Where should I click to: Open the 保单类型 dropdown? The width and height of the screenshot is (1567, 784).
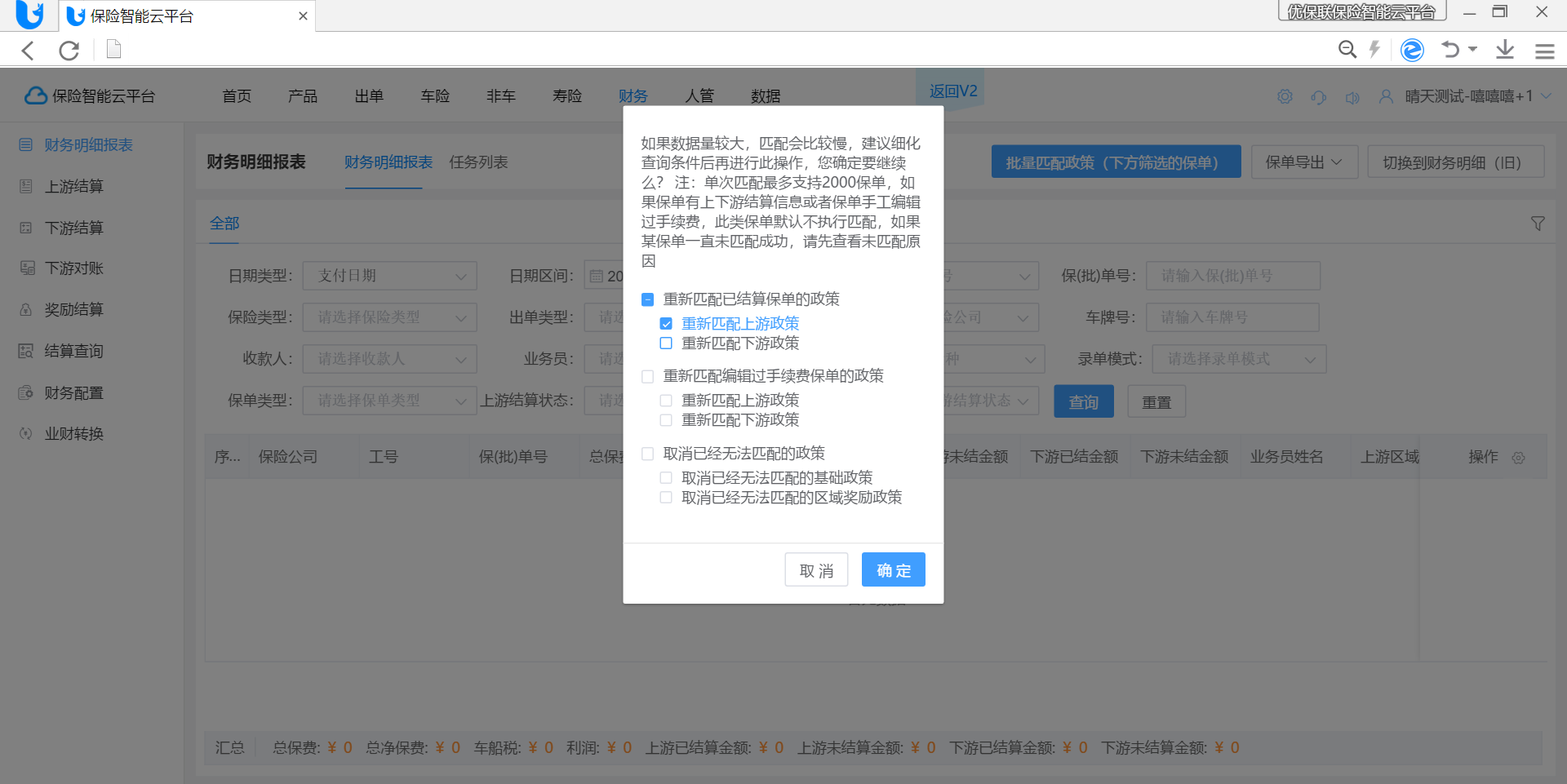[x=389, y=401]
